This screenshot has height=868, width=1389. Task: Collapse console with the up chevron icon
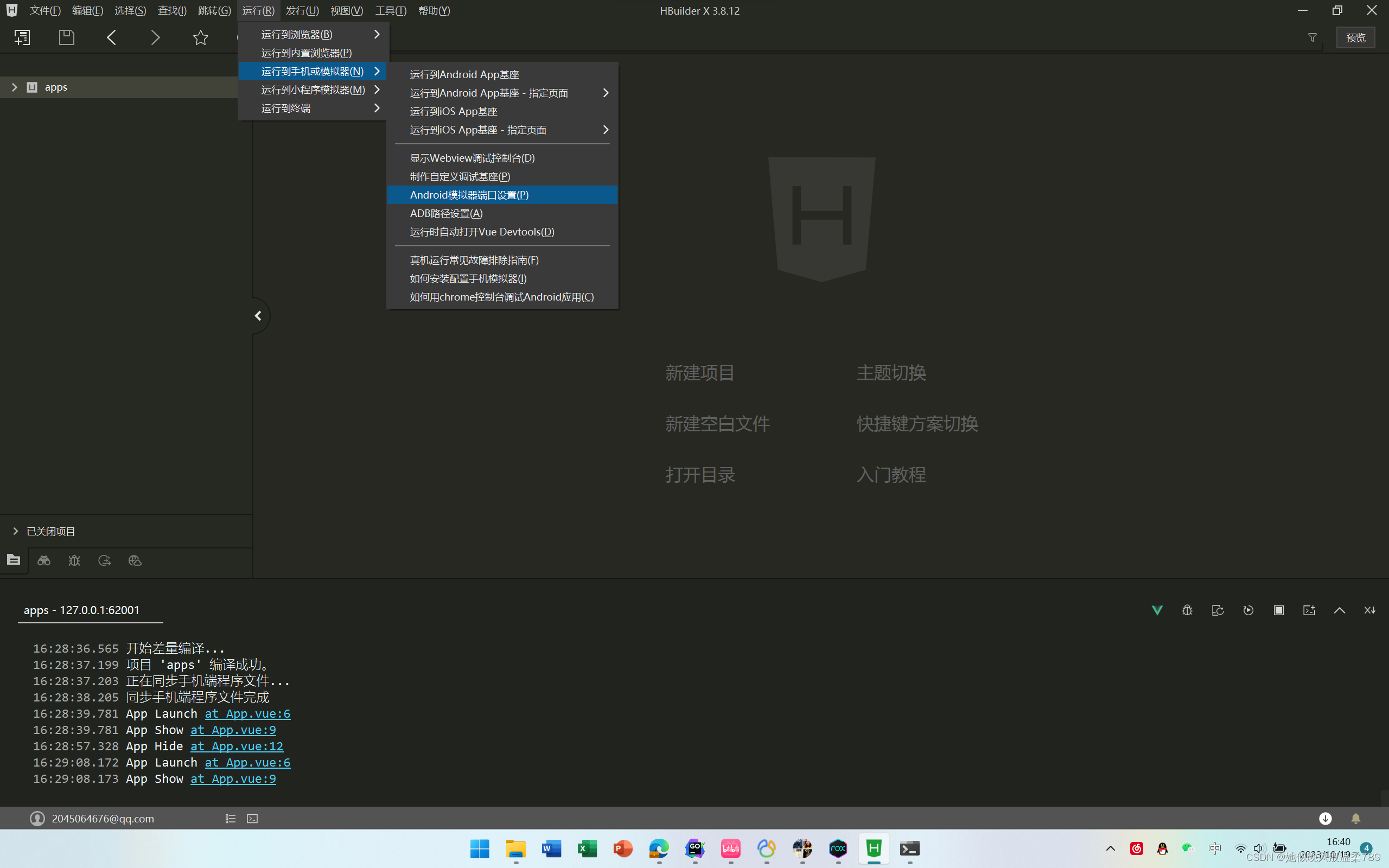tap(1339, 610)
